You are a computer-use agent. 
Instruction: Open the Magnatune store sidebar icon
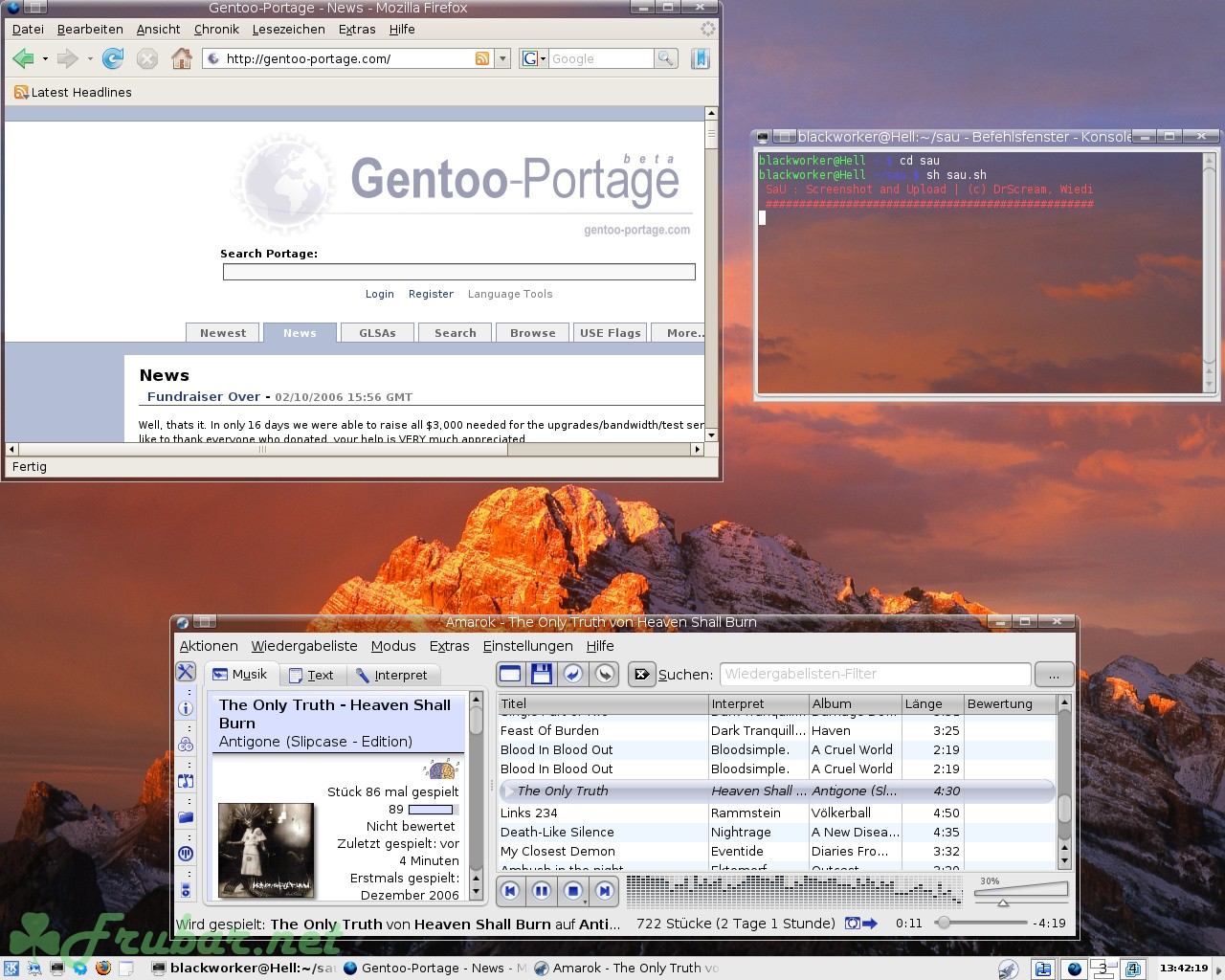point(186,854)
